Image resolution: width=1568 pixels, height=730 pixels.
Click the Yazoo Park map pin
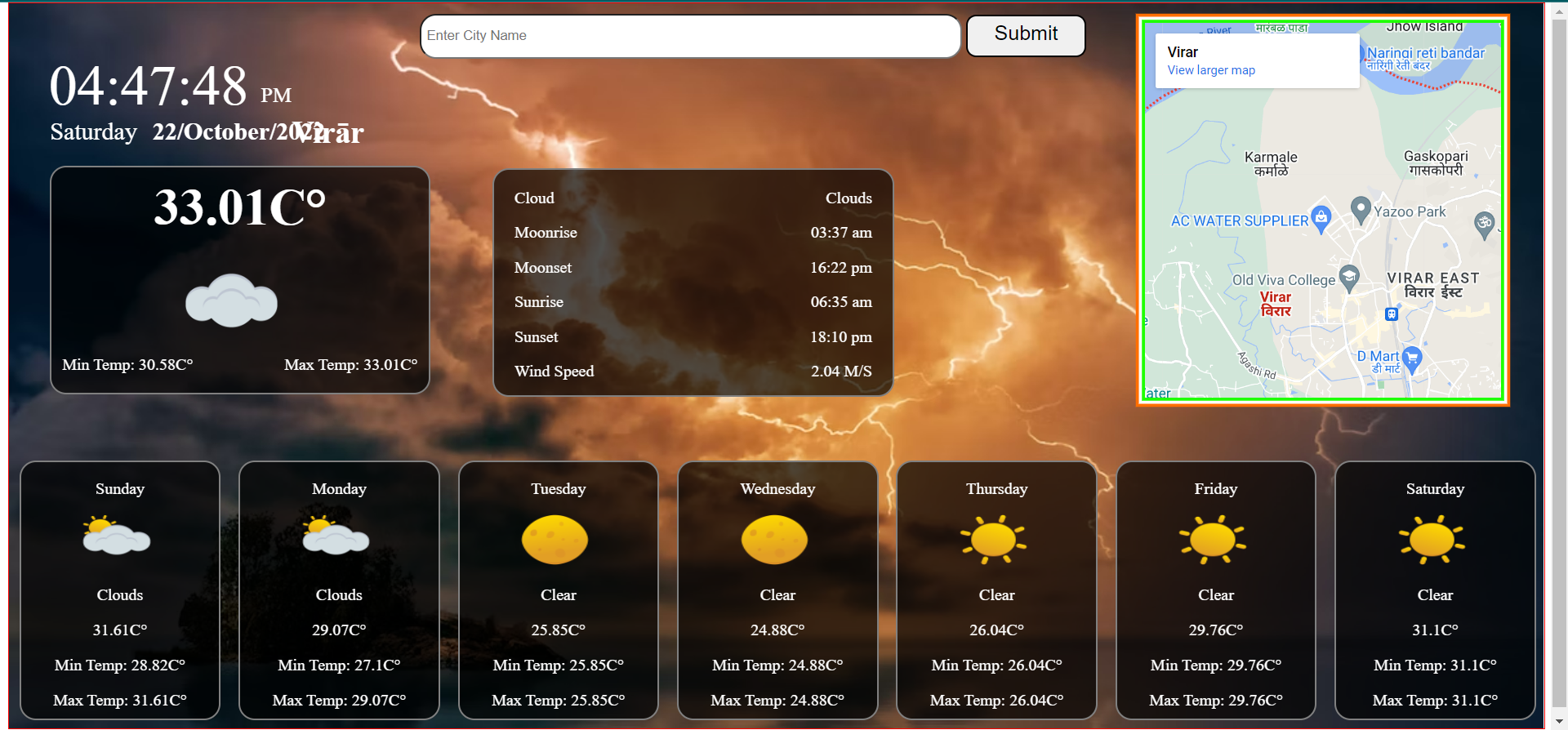[x=1361, y=210]
